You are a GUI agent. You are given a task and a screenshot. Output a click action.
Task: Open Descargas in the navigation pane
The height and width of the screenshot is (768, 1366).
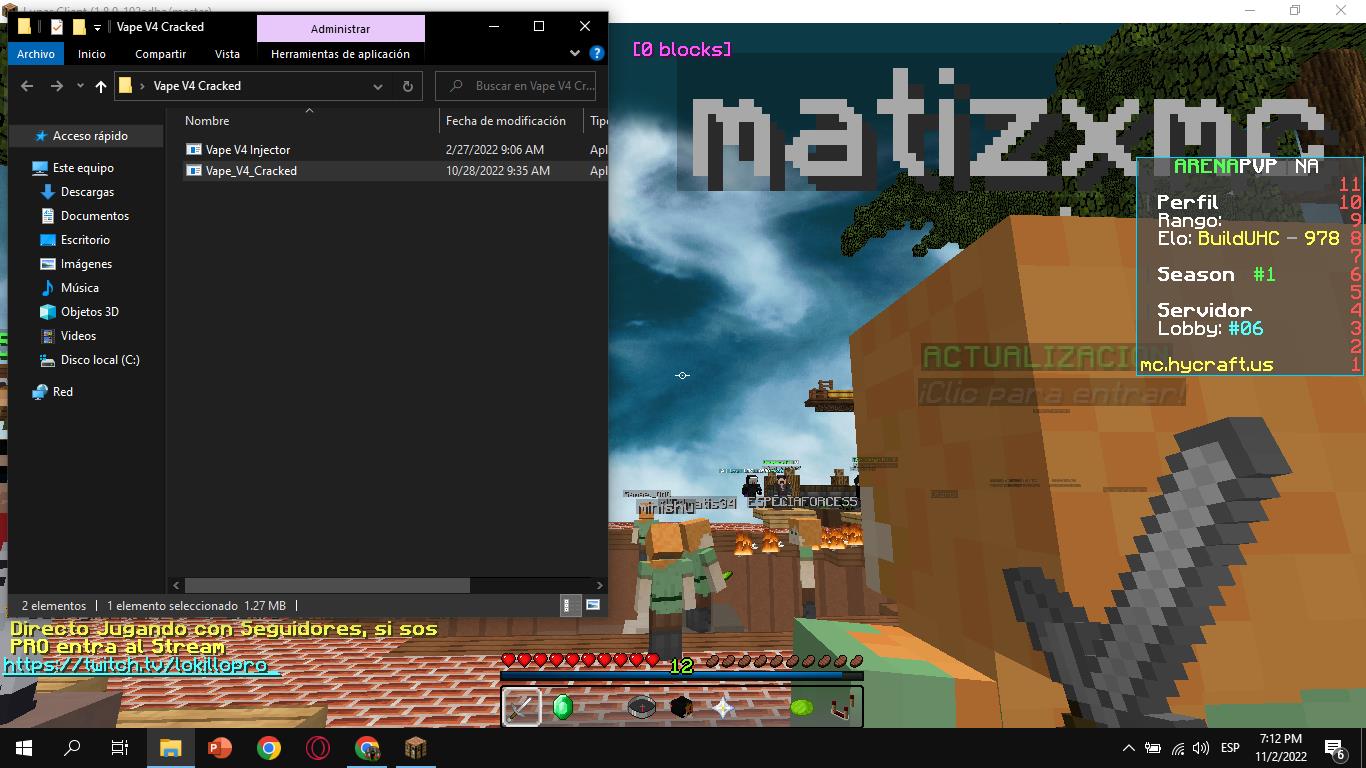coord(87,192)
